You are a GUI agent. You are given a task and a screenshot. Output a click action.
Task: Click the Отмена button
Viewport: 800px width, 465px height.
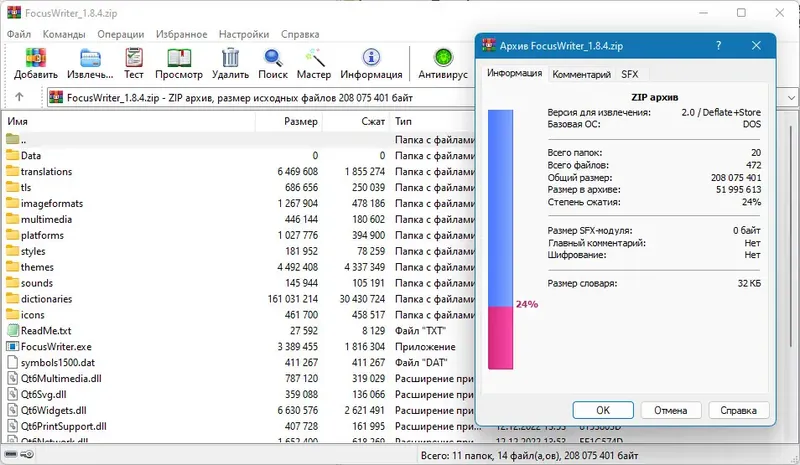tap(670, 410)
